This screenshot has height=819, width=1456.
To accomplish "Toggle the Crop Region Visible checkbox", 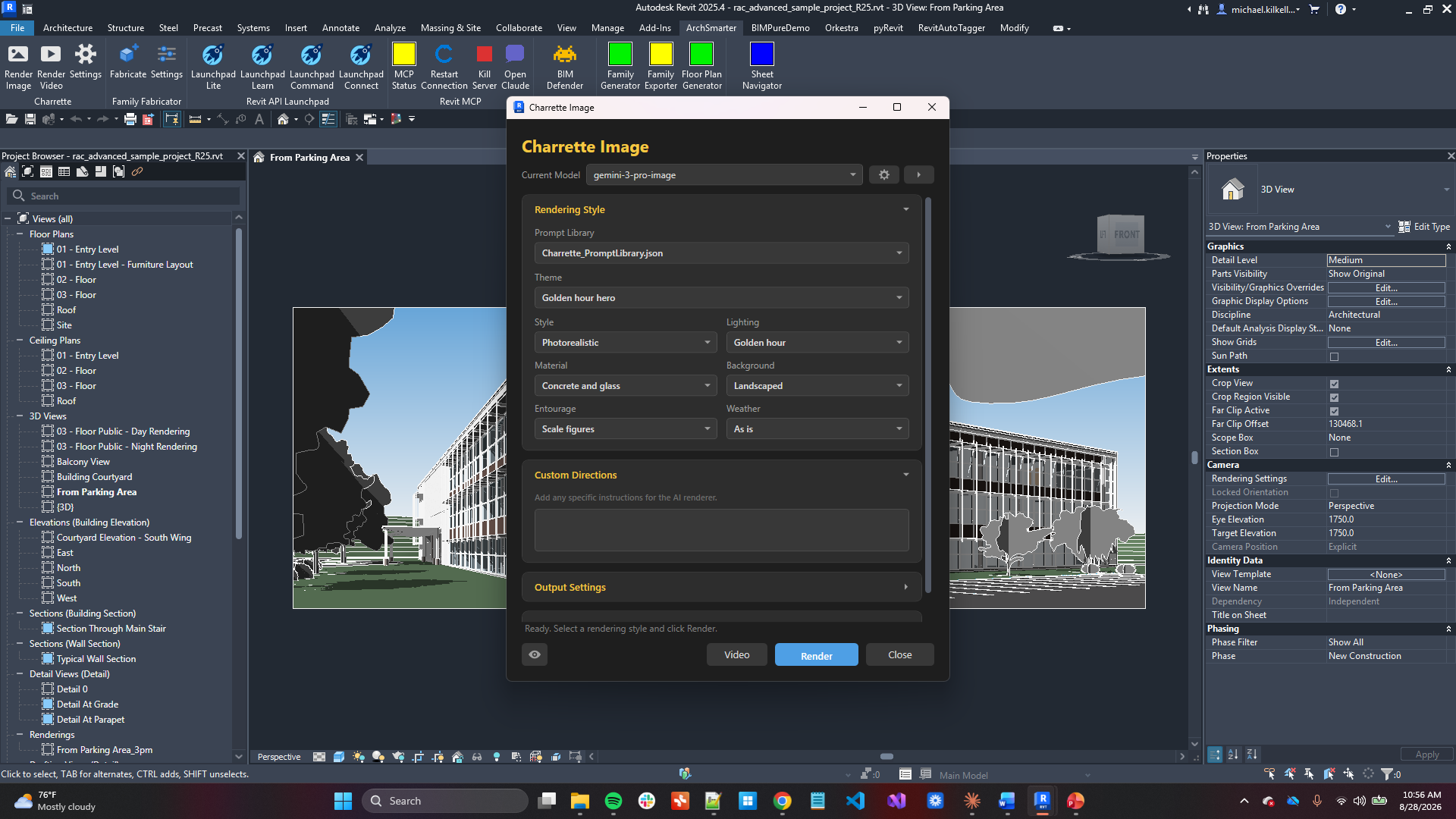I will (x=1334, y=397).
